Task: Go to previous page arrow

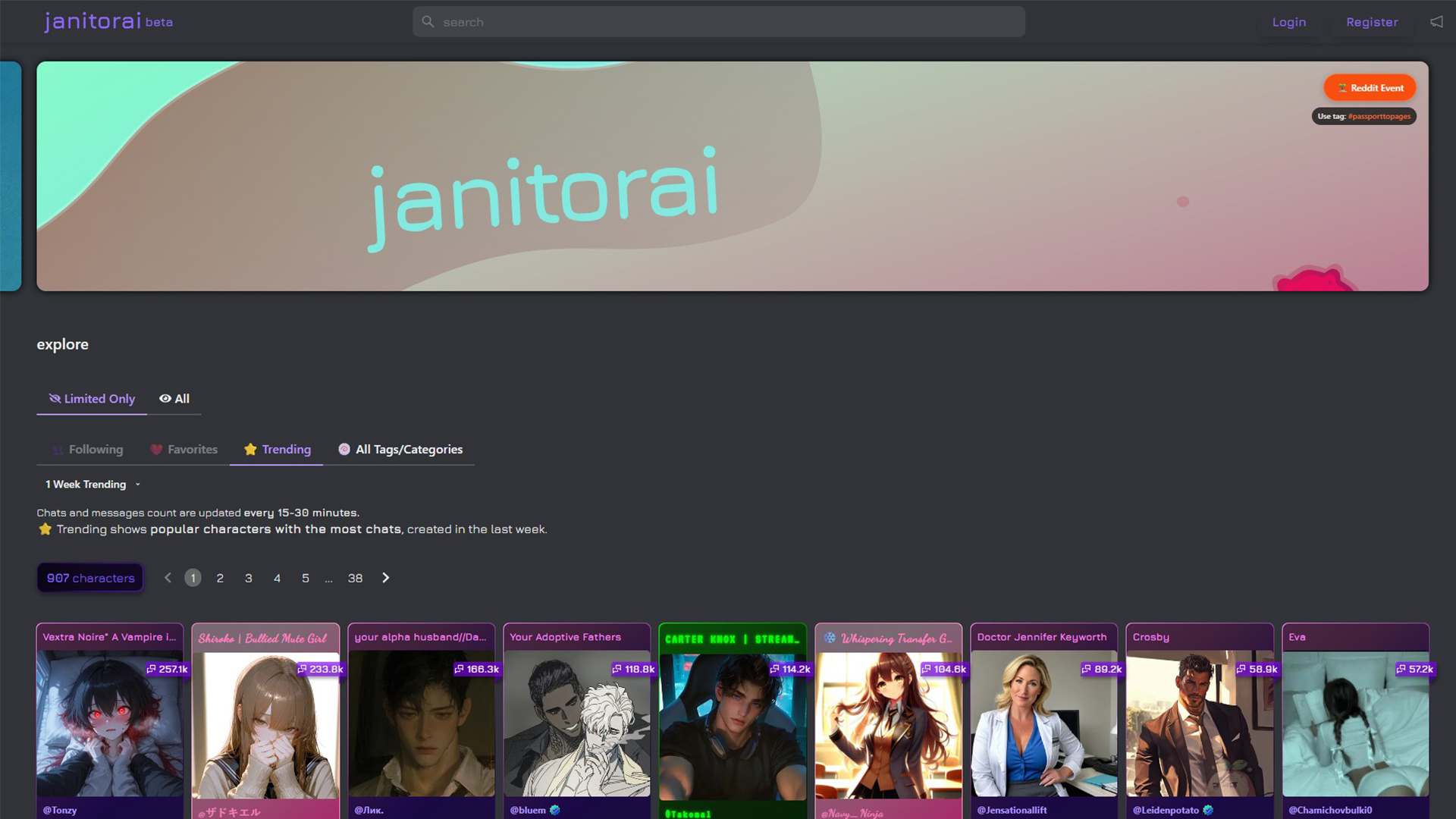Action: [168, 578]
